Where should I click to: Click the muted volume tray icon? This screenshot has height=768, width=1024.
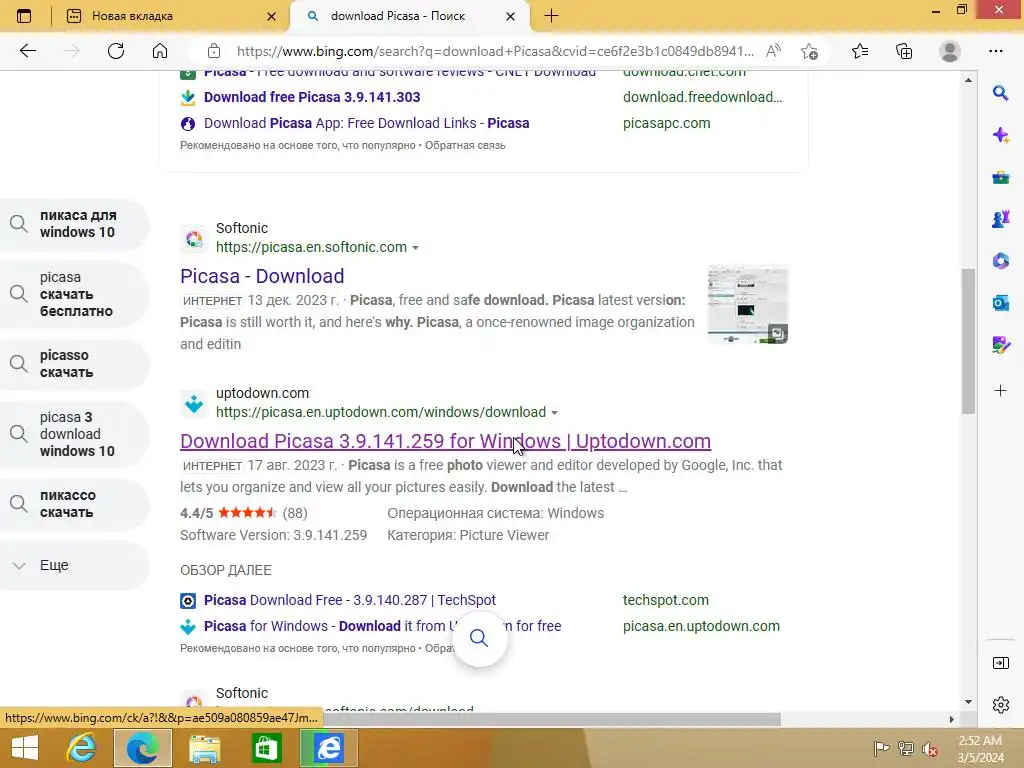tap(929, 748)
